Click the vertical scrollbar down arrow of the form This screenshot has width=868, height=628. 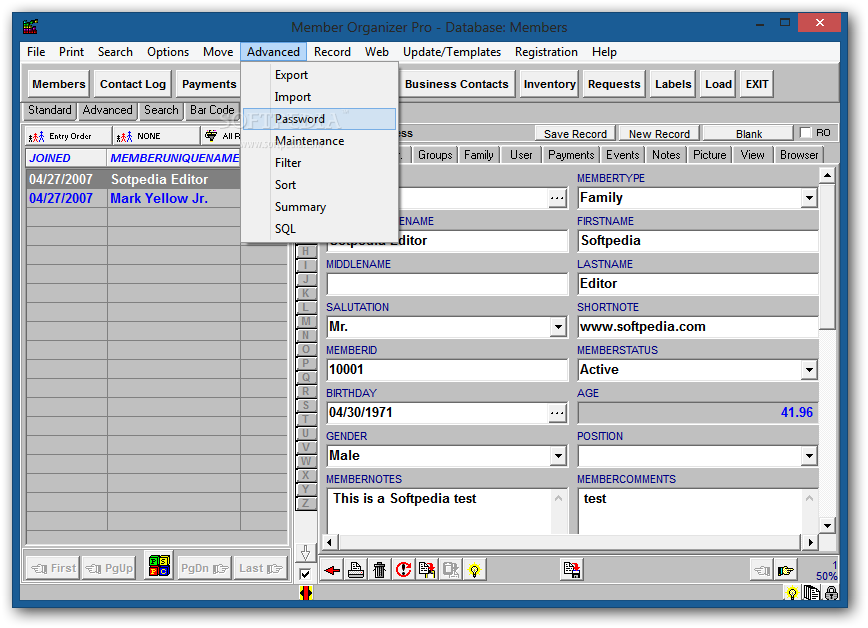pos(826,525)
